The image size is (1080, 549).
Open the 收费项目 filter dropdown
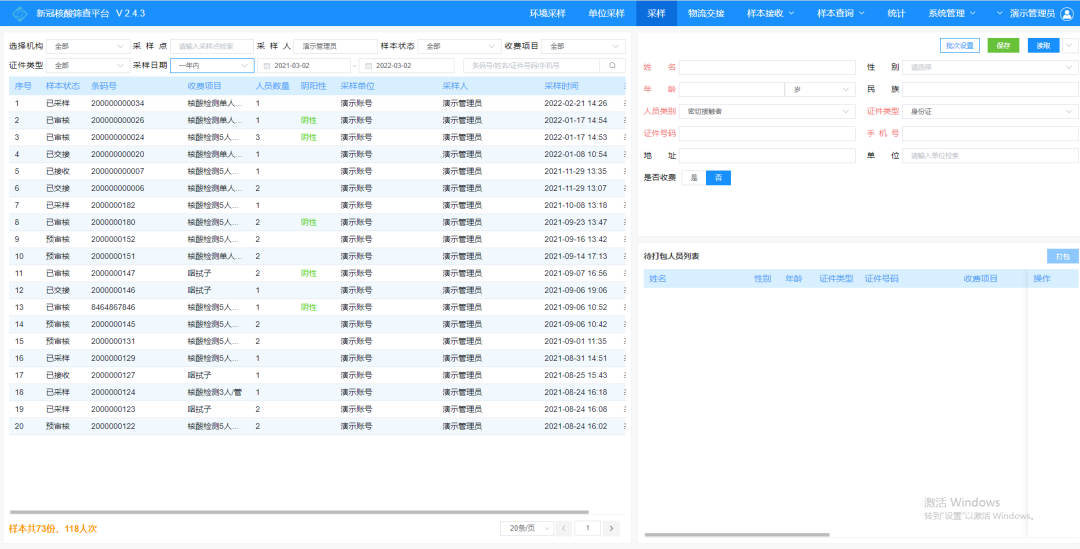click(x=583, y=46)
